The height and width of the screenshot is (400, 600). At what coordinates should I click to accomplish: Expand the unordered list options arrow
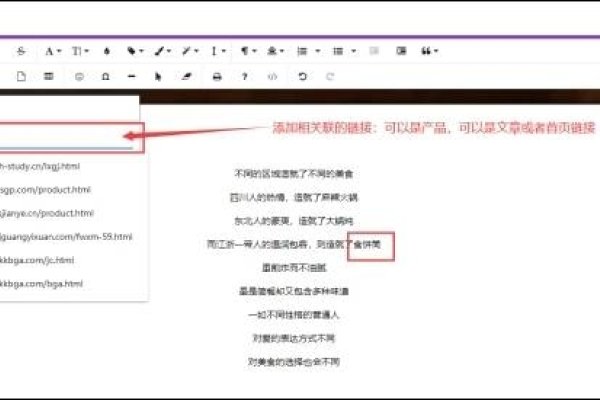[x=354, y=51]
